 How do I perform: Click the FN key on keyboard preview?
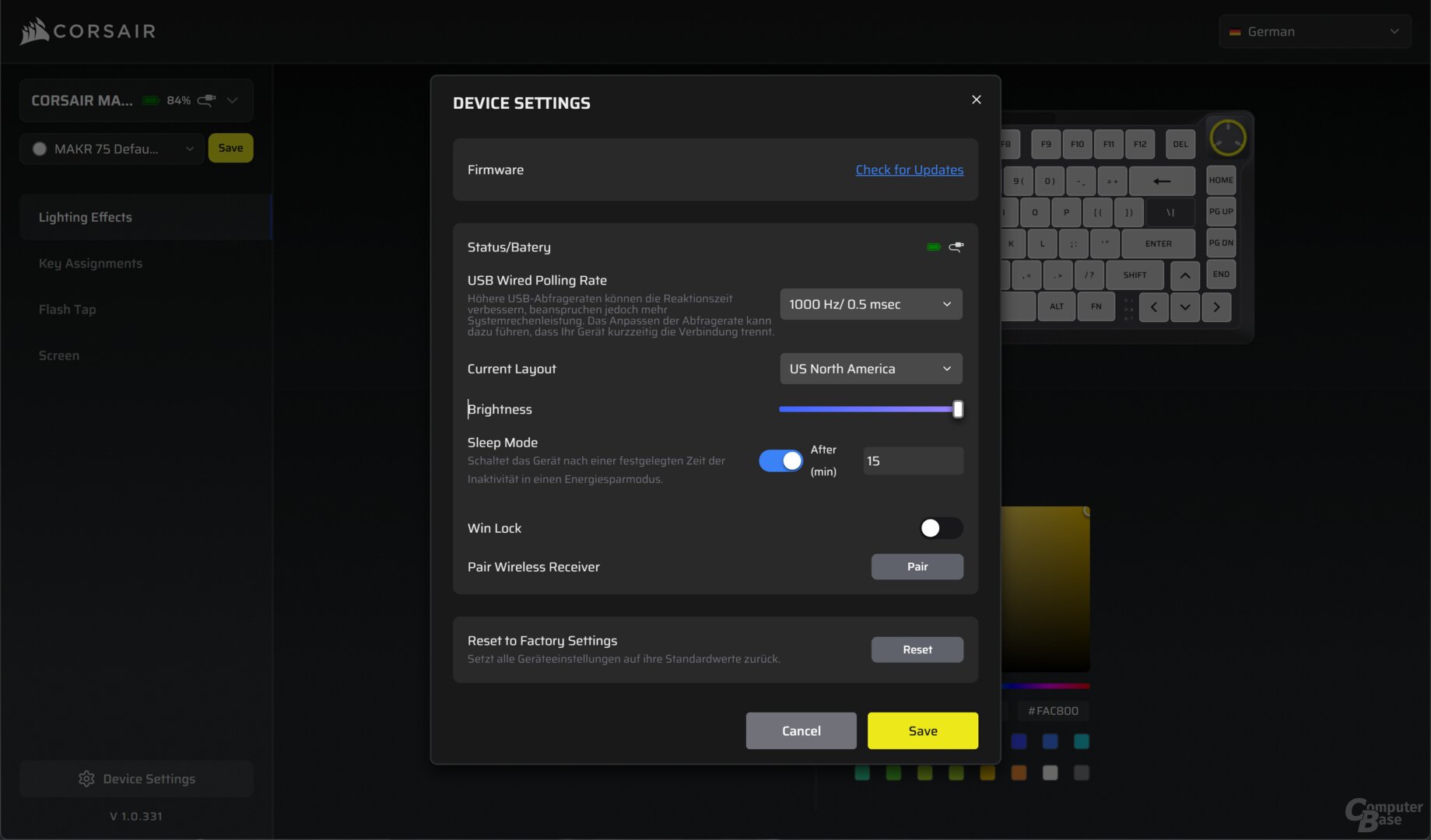coord(1096,306)
